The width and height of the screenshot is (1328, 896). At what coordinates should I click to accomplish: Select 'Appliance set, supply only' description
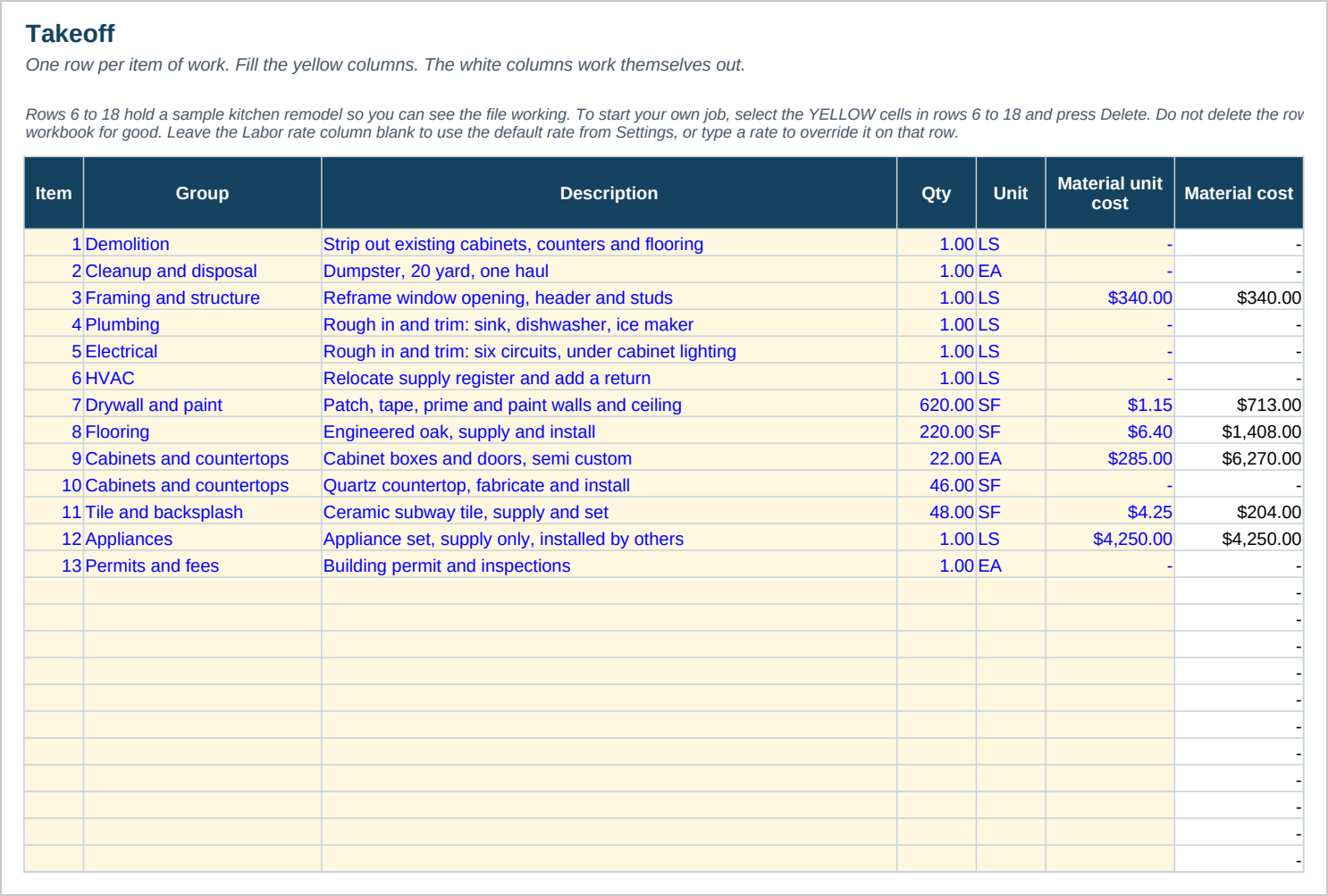(609, 539)
